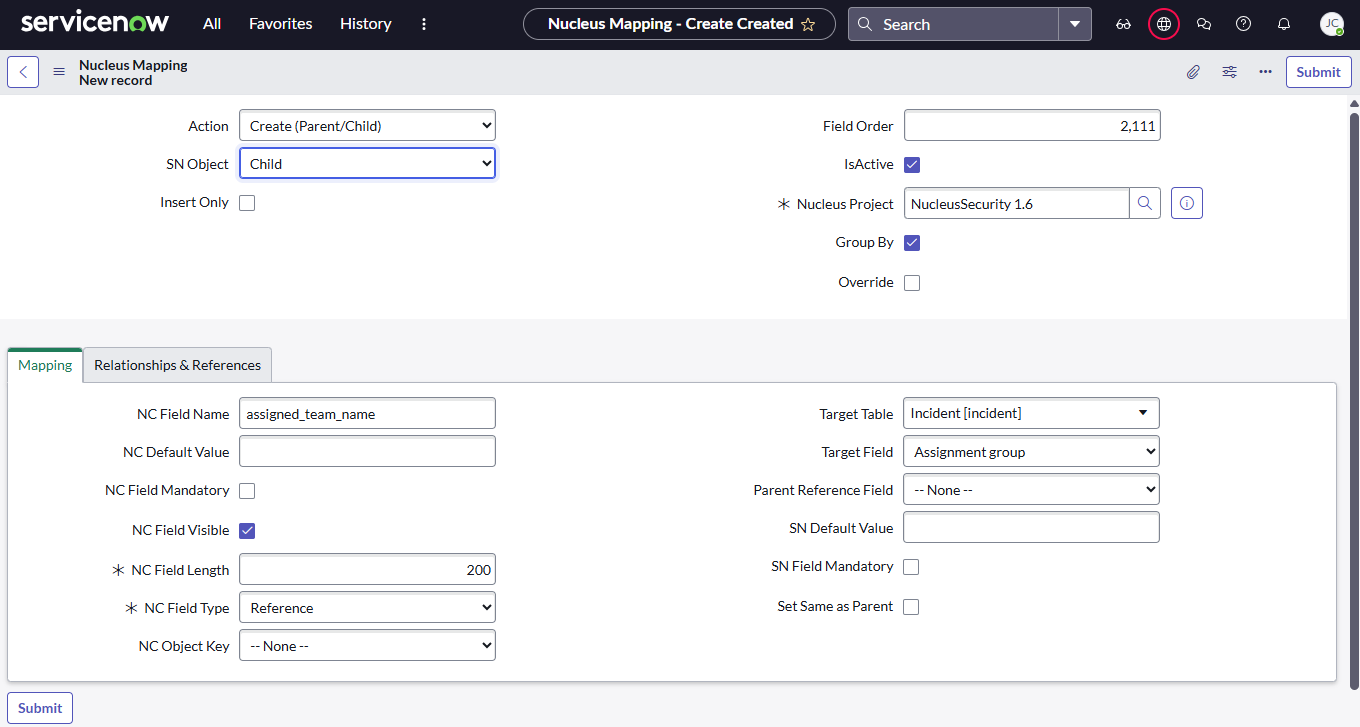Image resolution: width=1360 pixels, height=727 pixels.
Task: Go back using the left chevron button
Action: tap(23, 72)
